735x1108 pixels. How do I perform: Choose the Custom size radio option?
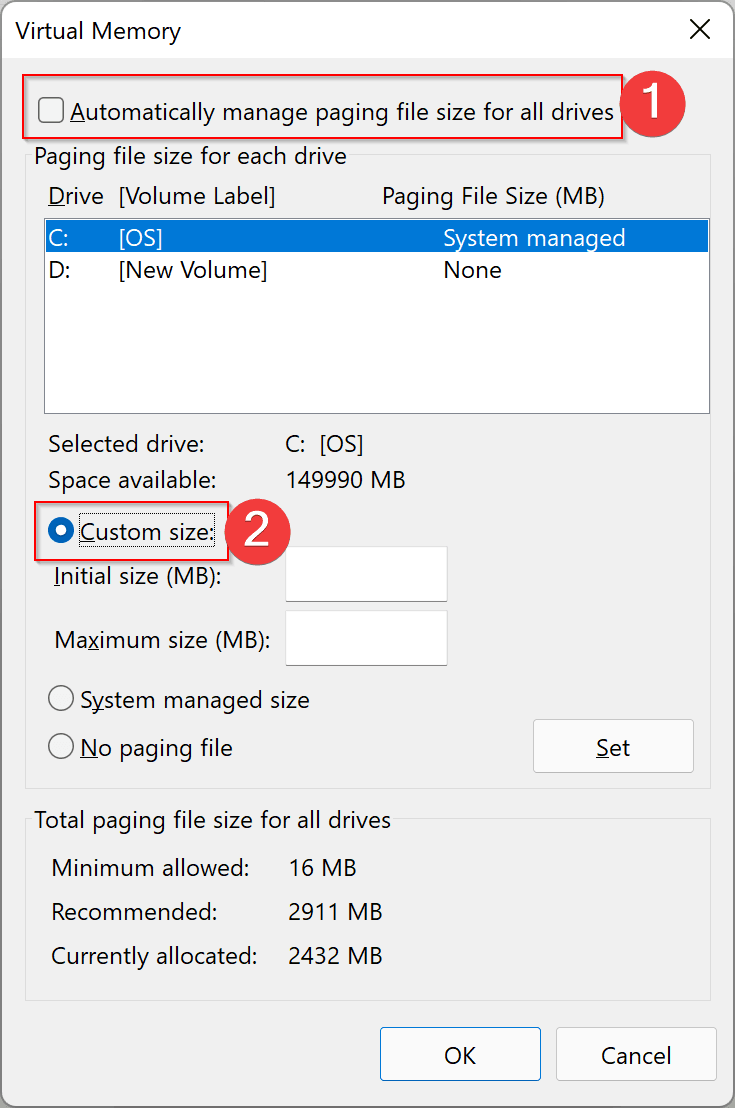[61, 532]
